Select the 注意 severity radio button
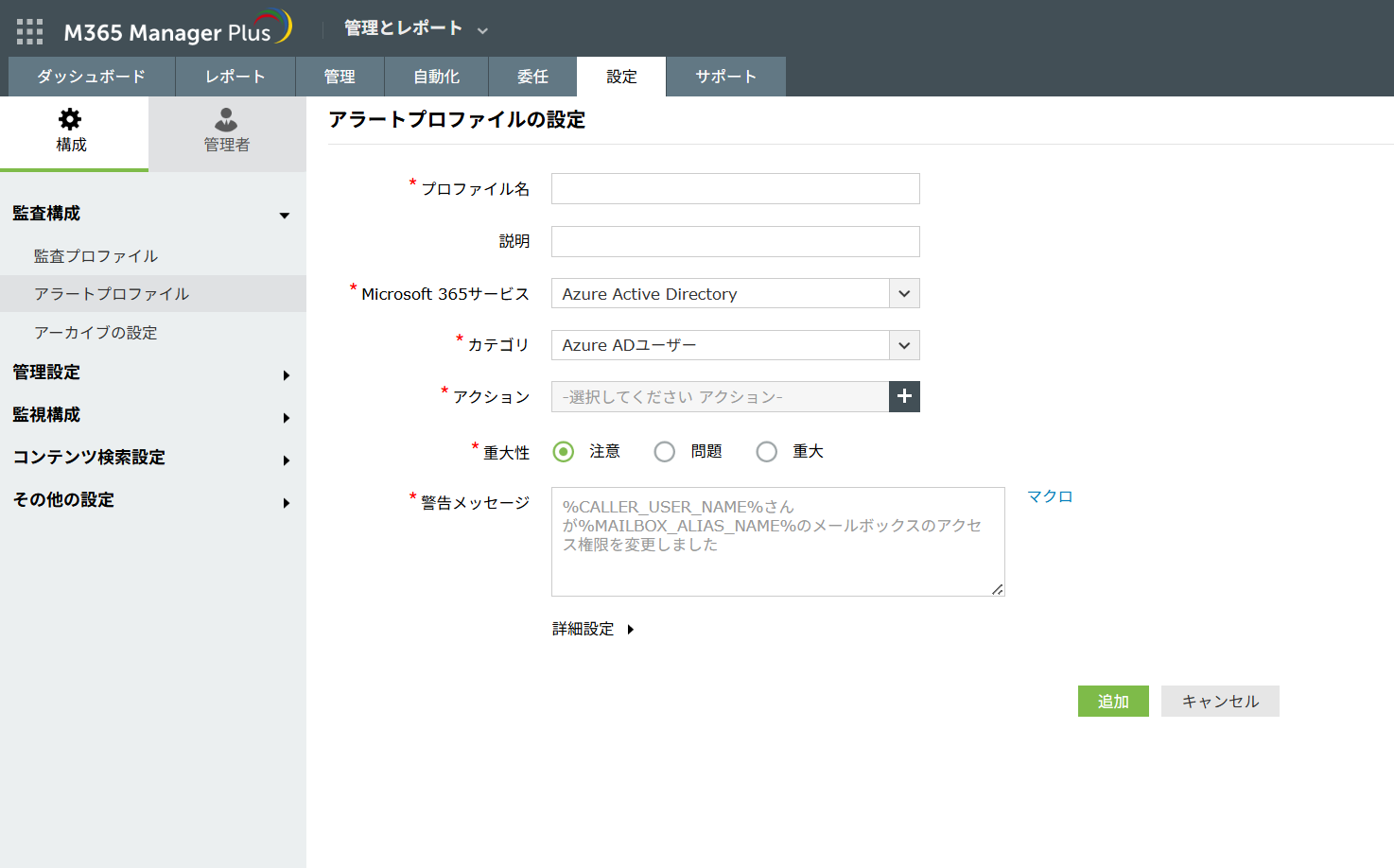The image size is (1394, 868). [564, 452]
